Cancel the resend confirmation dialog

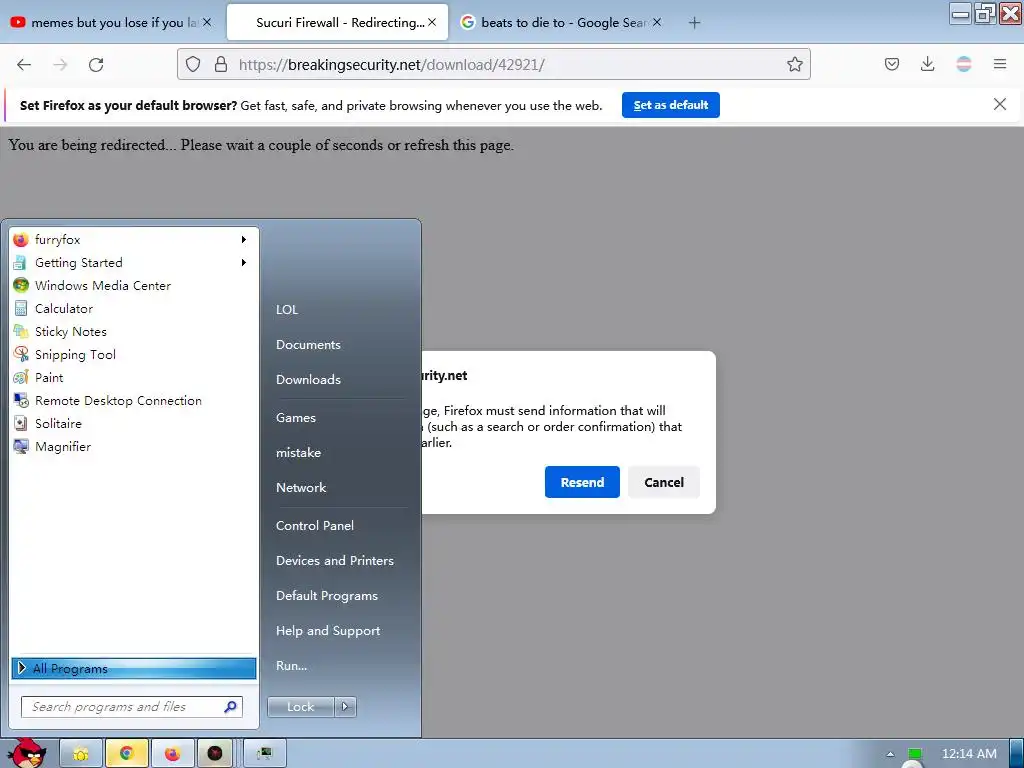664,482
